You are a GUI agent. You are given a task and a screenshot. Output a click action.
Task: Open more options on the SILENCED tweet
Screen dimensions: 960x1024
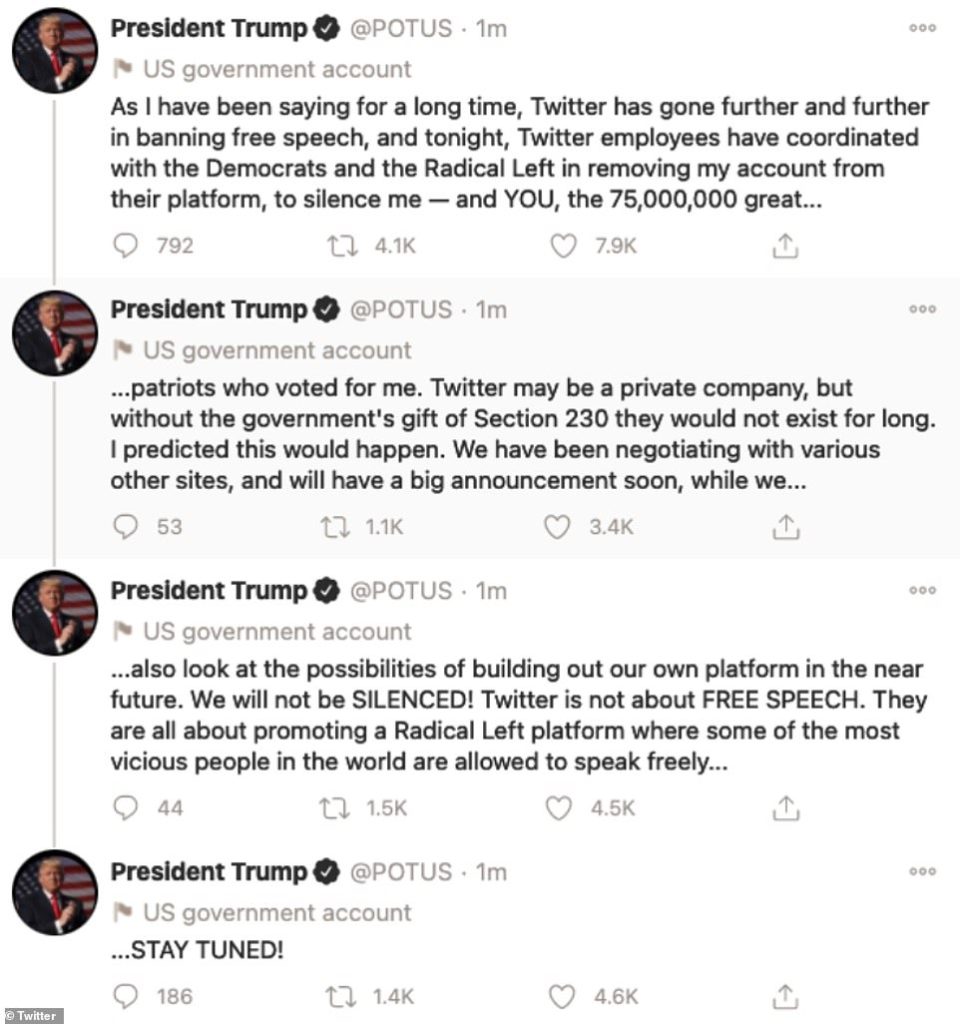pos(922,590)
